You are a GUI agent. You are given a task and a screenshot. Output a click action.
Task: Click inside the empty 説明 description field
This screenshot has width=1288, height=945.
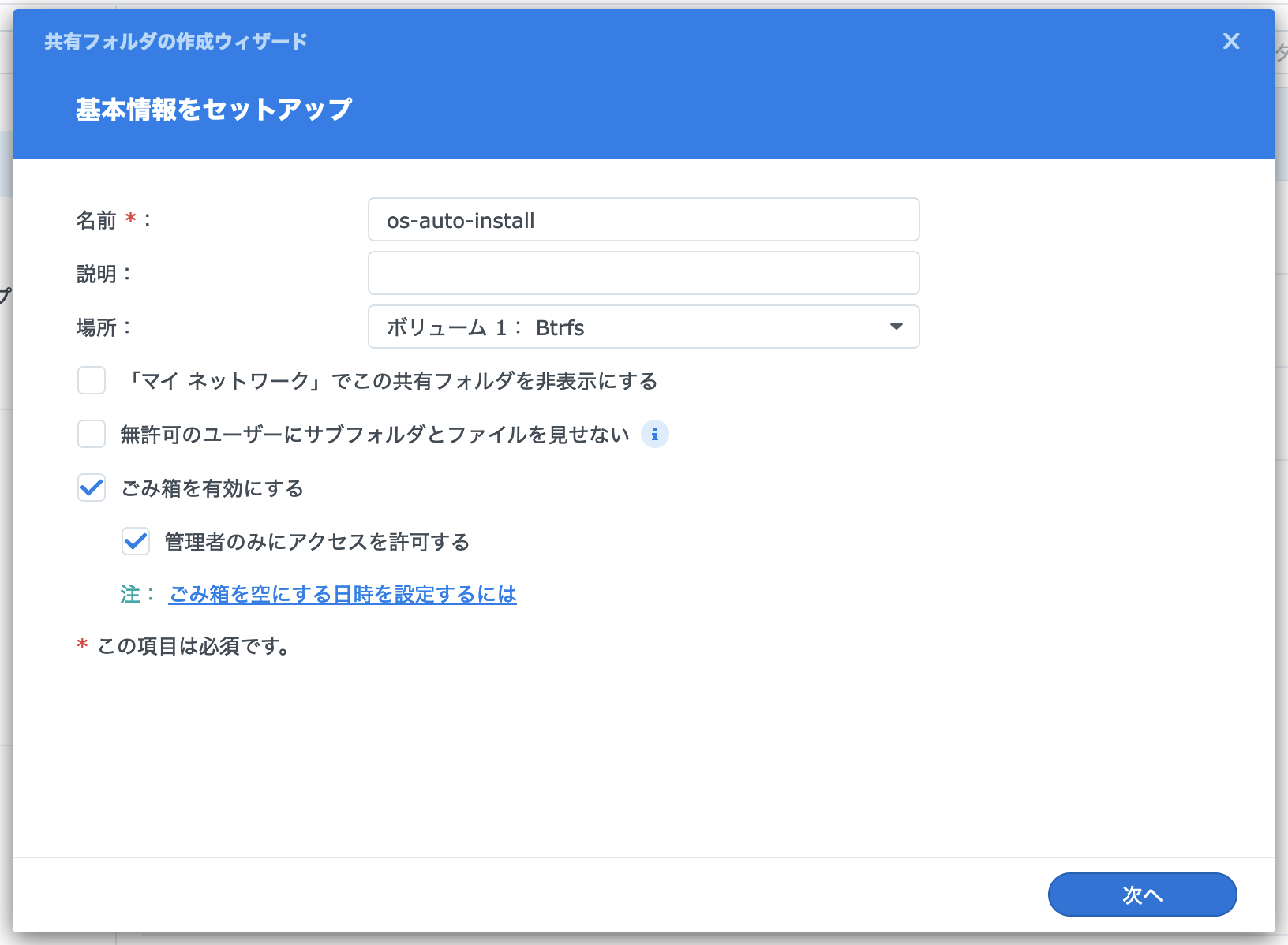click(644, 273)
